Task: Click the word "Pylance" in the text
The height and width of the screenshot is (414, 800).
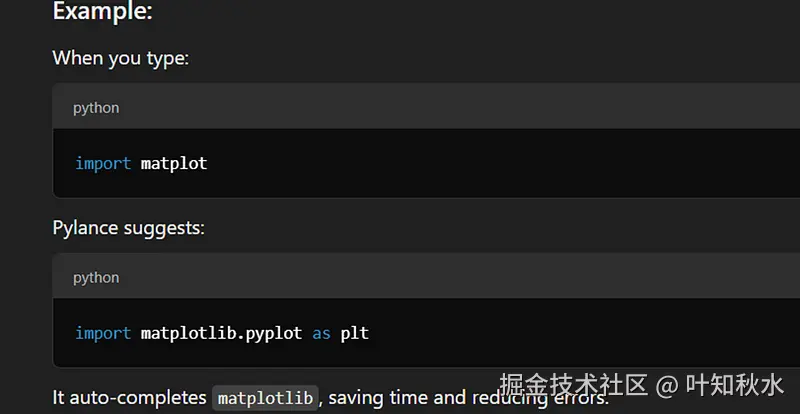Action: tap(85, 228)
